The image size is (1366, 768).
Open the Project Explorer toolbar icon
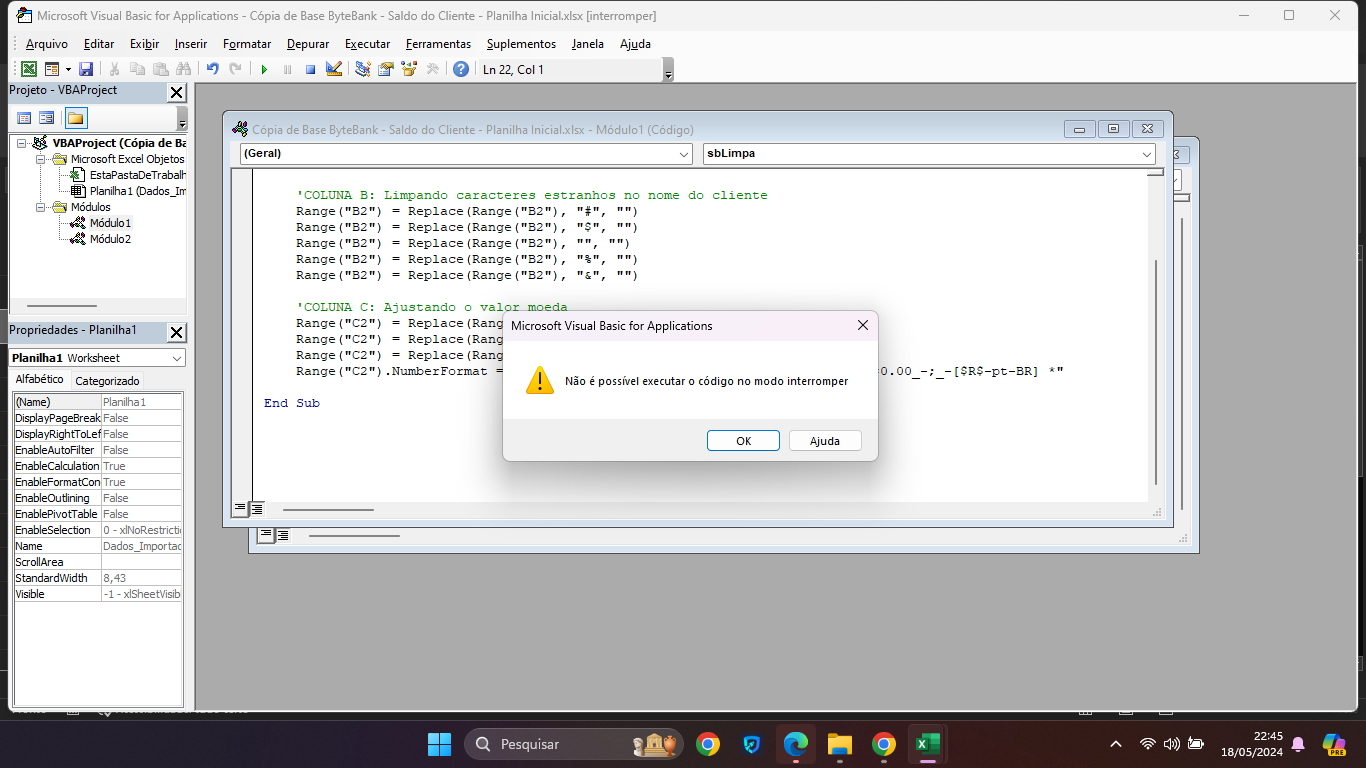362,69
